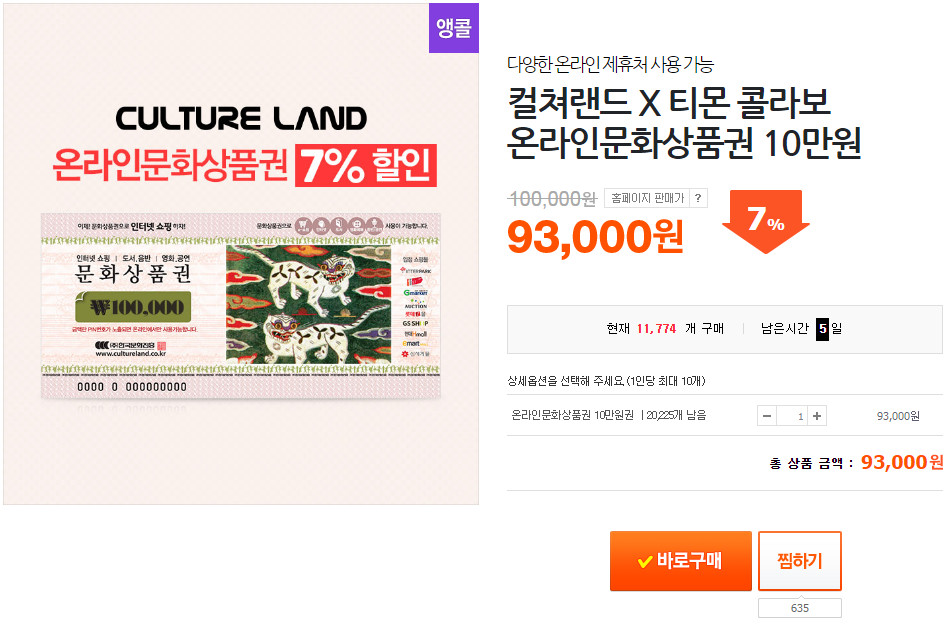The width and height of the screenshot is (949, 629).
Task: Click the green ₩100,000 voucher amount
Action: (x=139, y=307)
